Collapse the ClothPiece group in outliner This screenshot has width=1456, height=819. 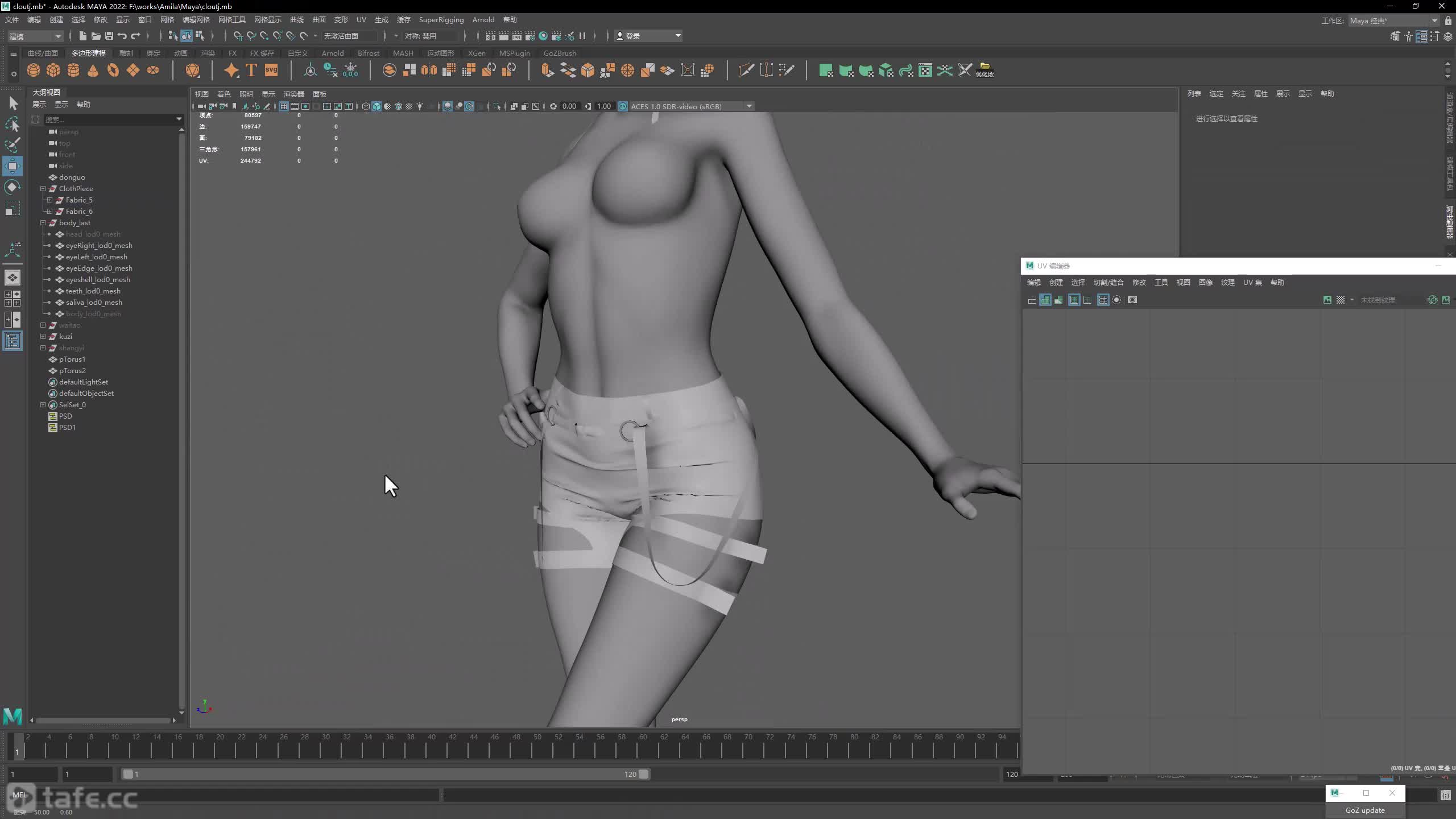point(43,188)
